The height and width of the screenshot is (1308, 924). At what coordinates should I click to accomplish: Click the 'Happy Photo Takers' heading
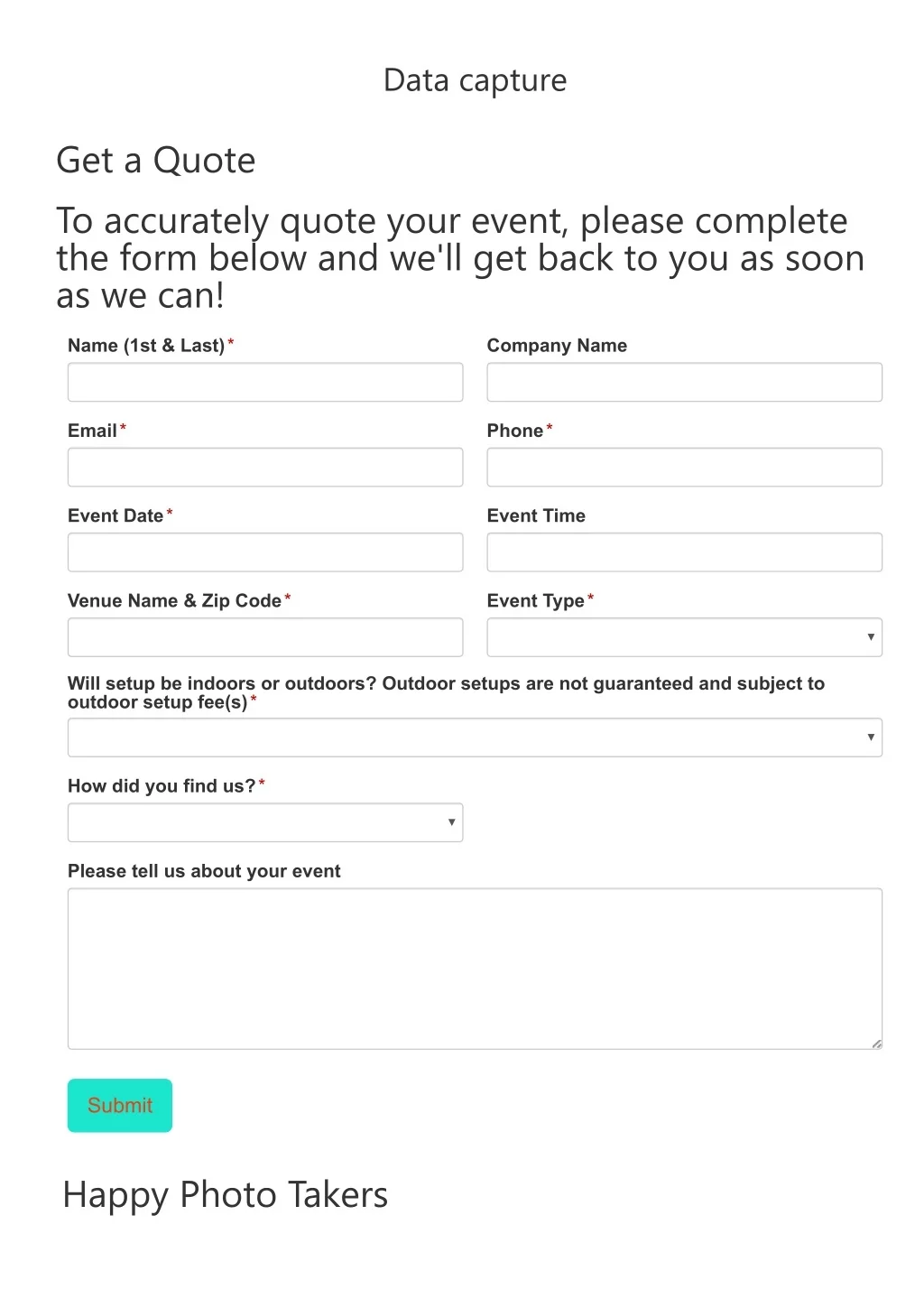coord(226,1194)
